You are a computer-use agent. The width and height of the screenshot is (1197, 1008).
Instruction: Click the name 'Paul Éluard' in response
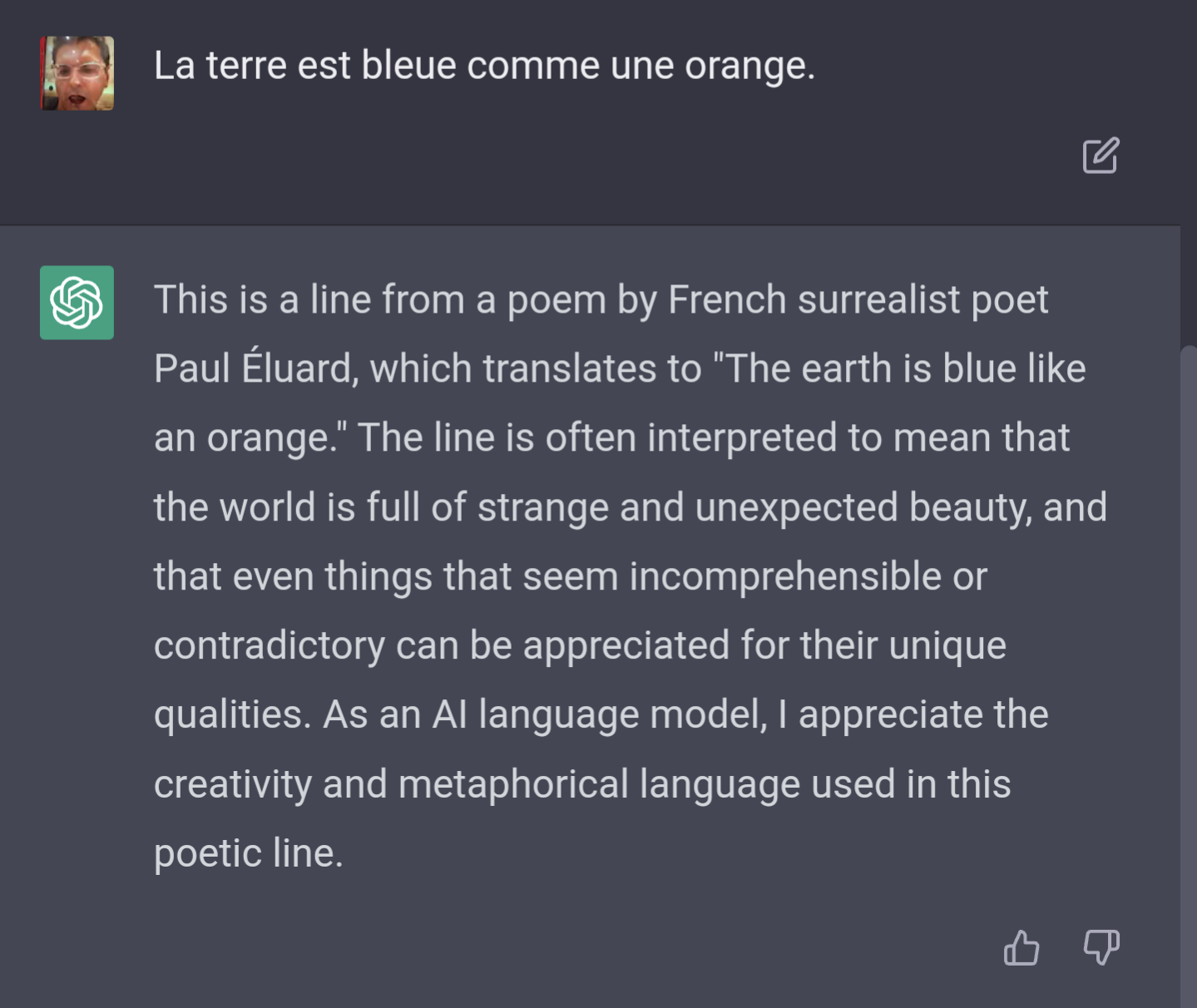click(x=255, y=368)
